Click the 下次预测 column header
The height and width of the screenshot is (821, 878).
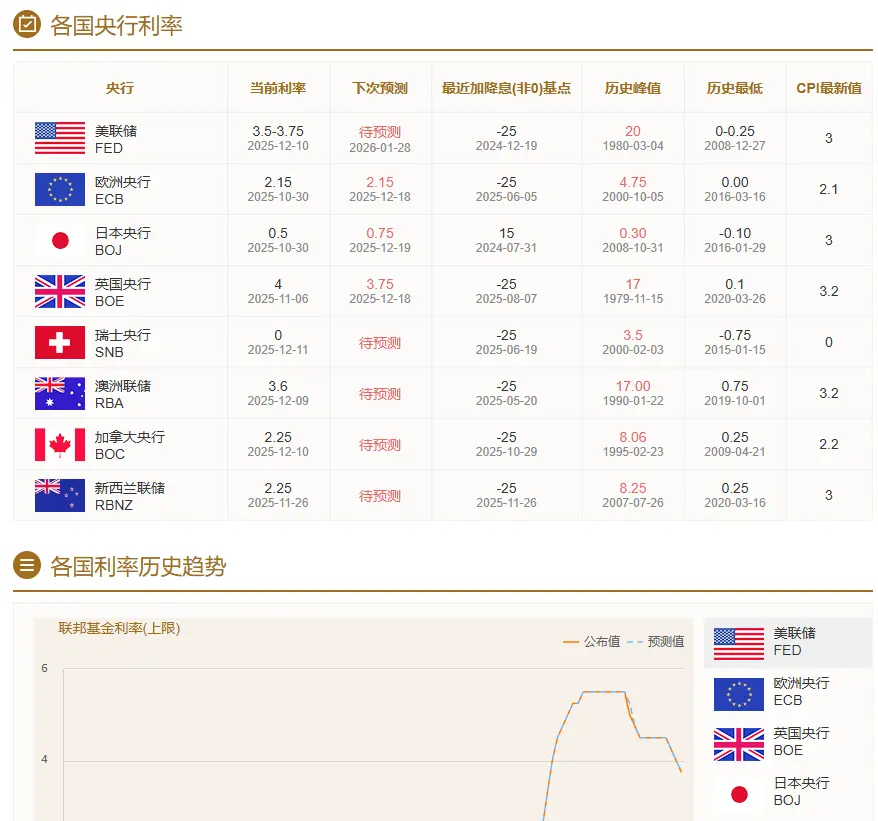pyautogui.click(x=380, y=88)
